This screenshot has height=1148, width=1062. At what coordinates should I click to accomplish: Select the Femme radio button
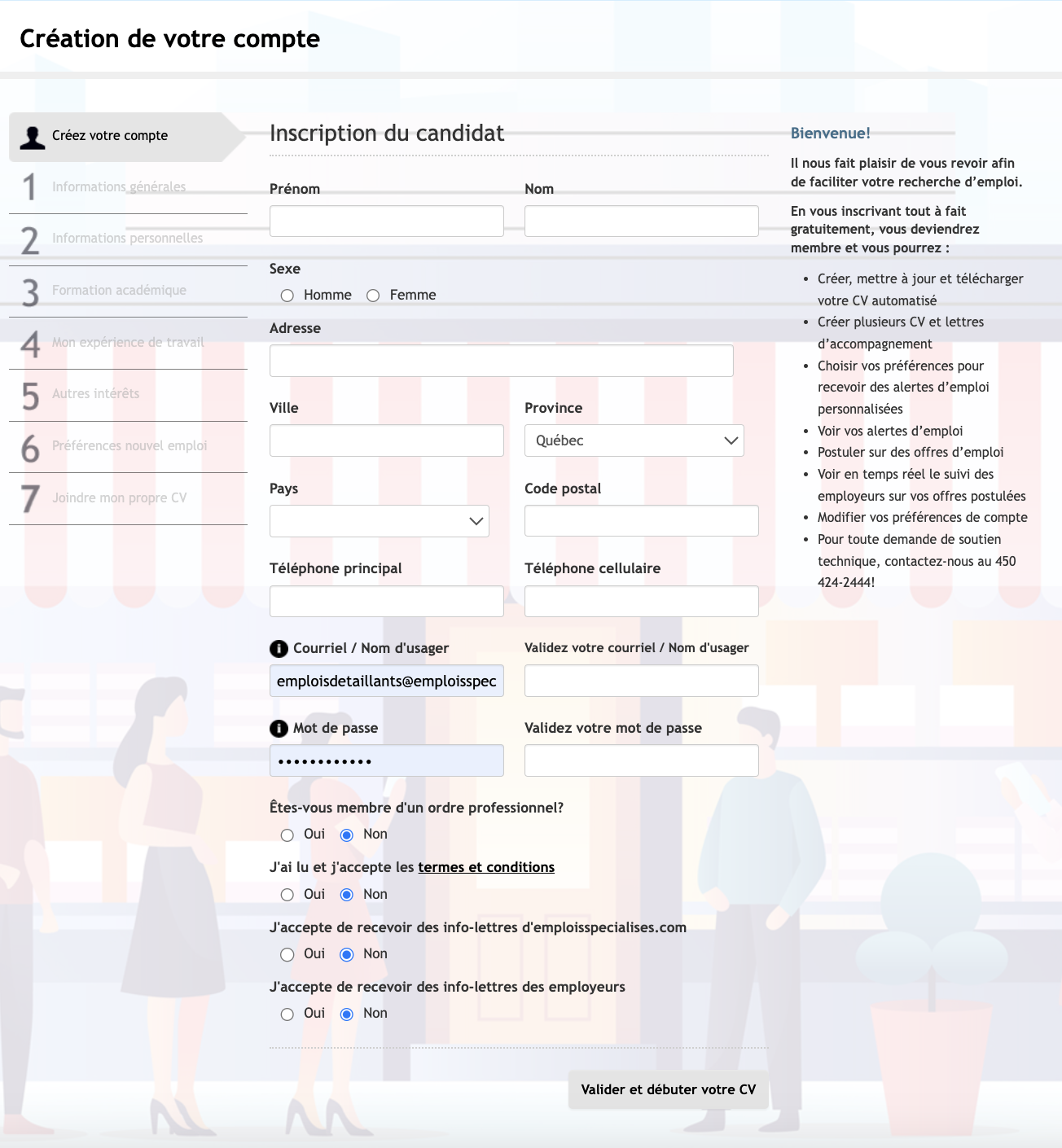point(373,296)
